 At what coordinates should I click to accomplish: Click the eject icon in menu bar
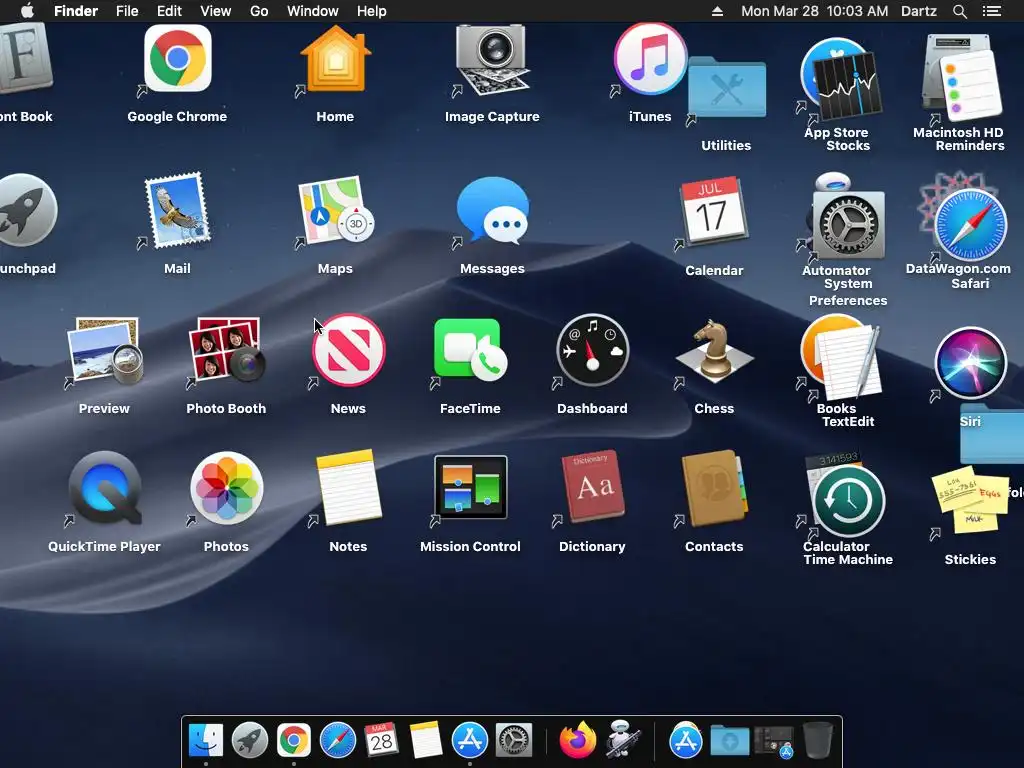click(717, 11)
